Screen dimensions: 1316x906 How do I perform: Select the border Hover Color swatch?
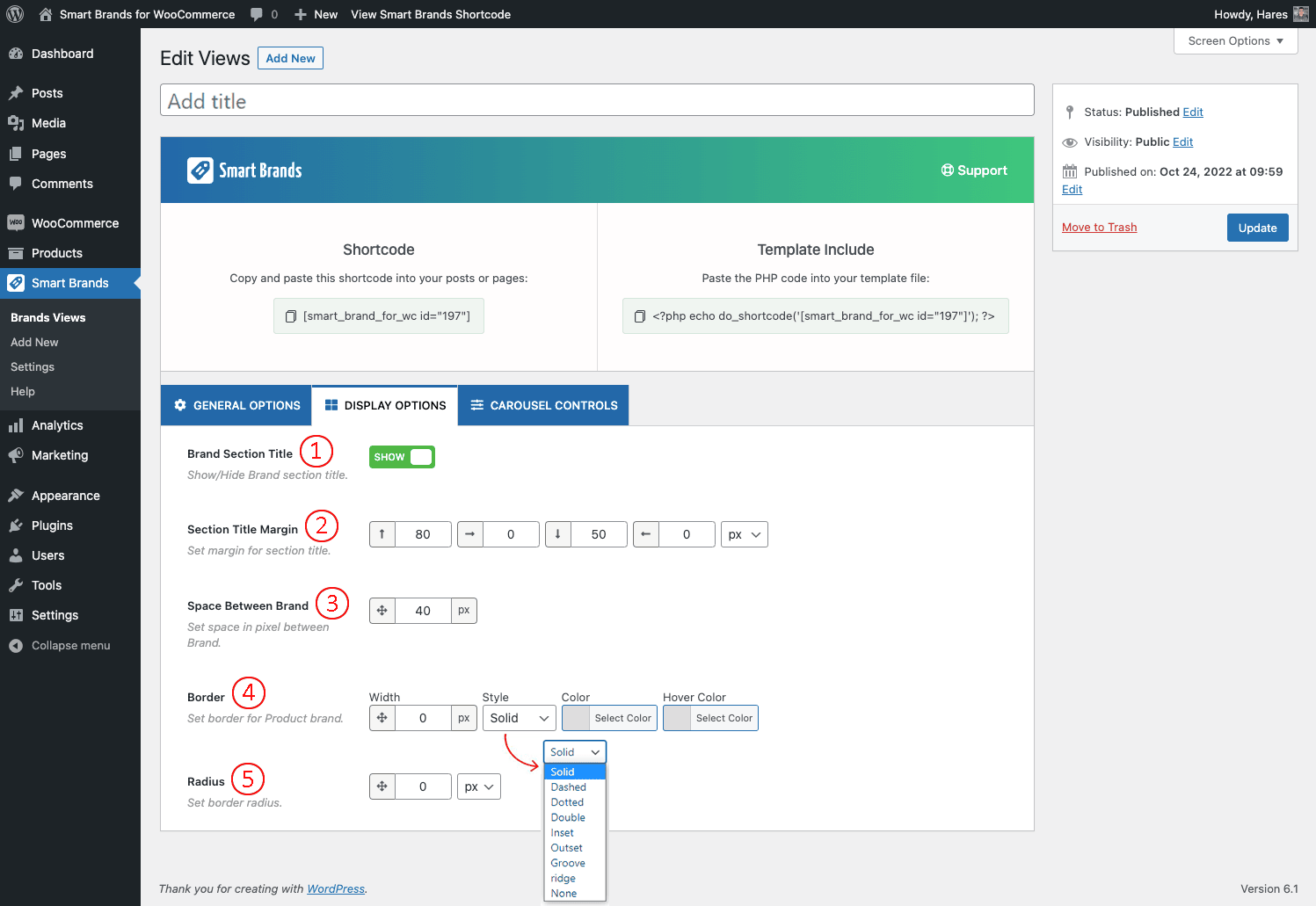point(677,718)
